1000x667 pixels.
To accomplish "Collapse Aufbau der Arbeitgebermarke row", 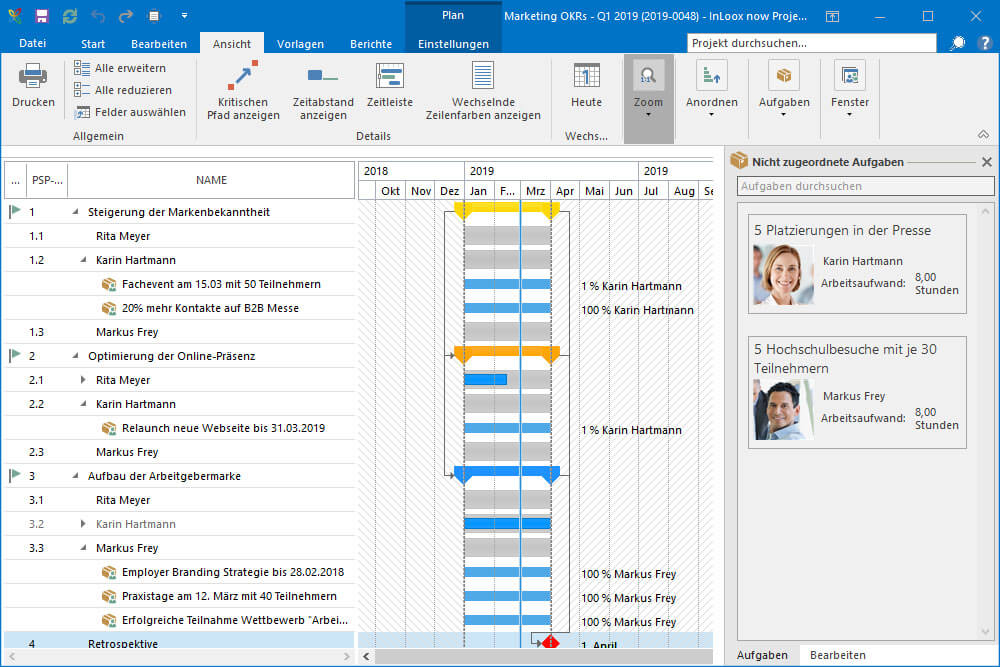I will [x=75, y=476].
